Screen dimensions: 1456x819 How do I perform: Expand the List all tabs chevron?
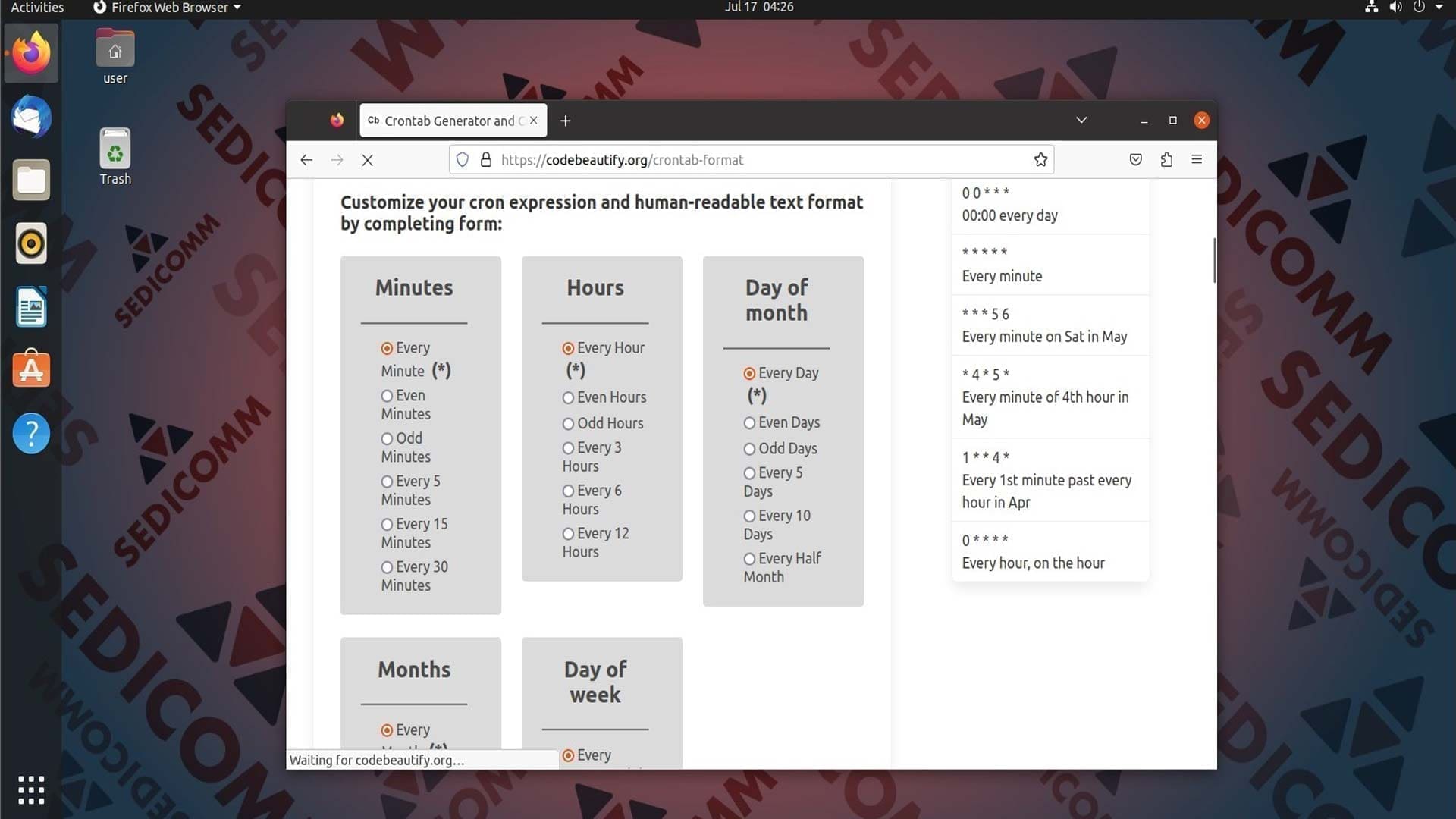(1081, 120)
